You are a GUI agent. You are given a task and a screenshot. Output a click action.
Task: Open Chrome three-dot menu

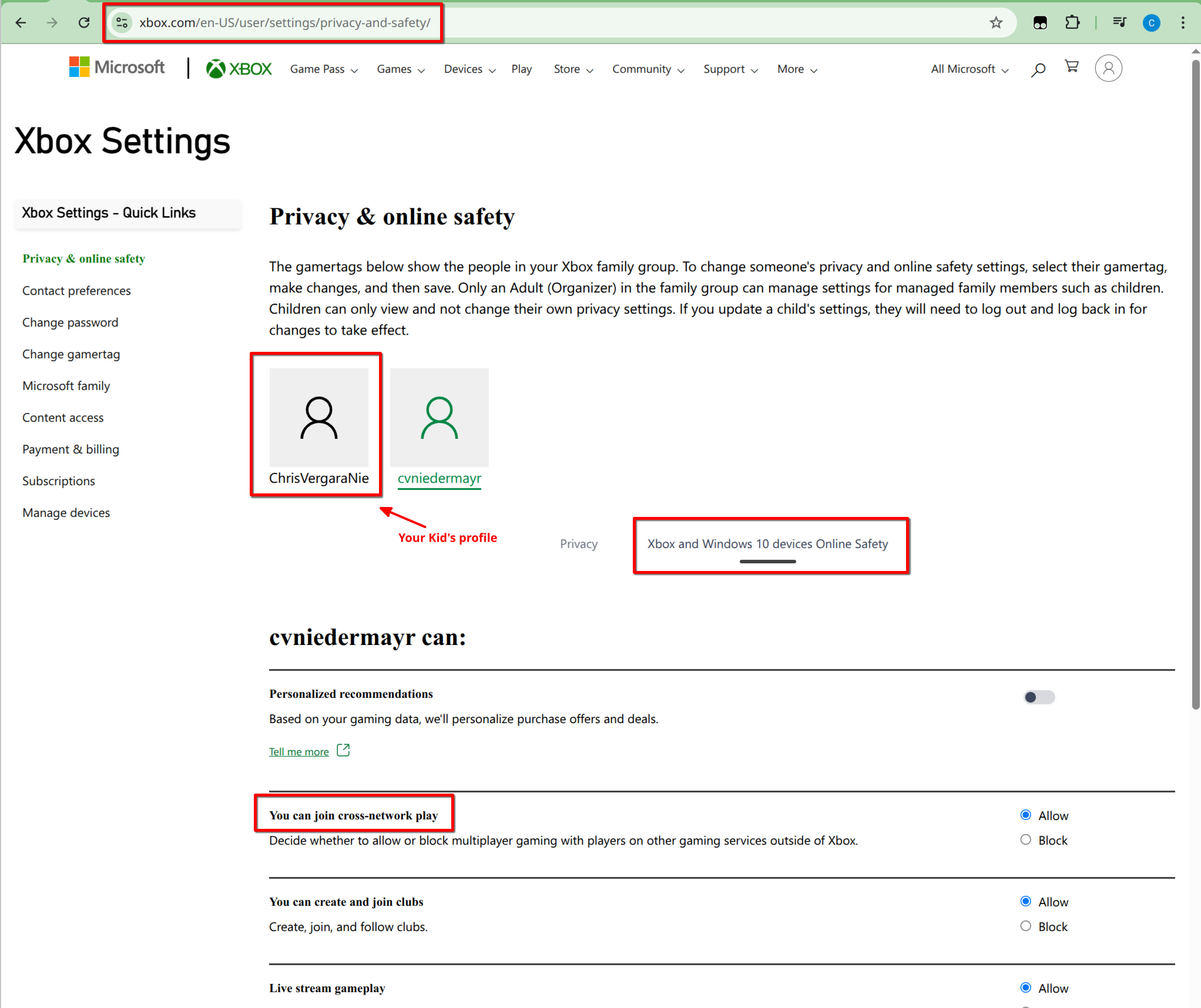1183,23
